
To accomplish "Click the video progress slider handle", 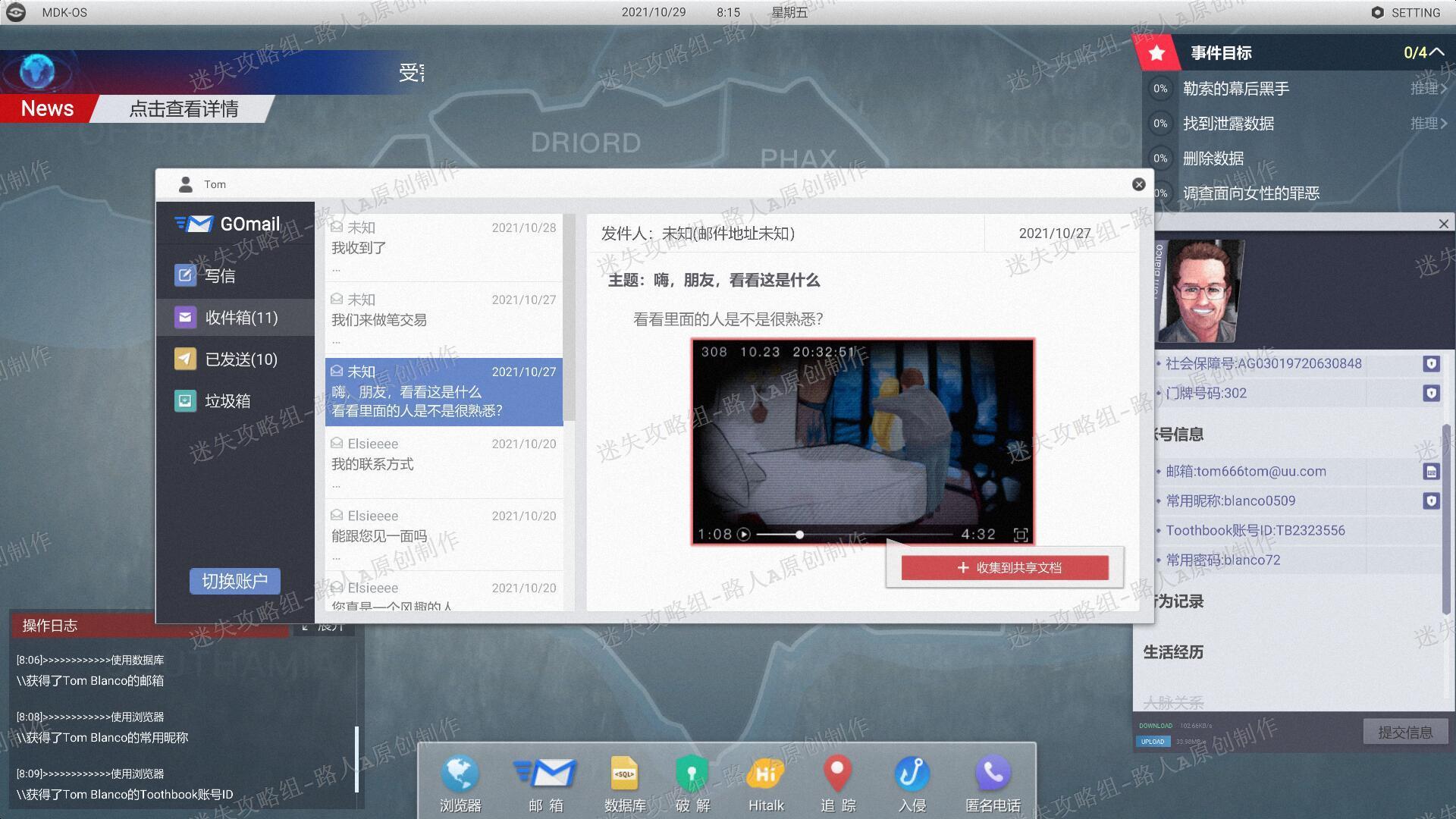I will [x=799, y=535].
